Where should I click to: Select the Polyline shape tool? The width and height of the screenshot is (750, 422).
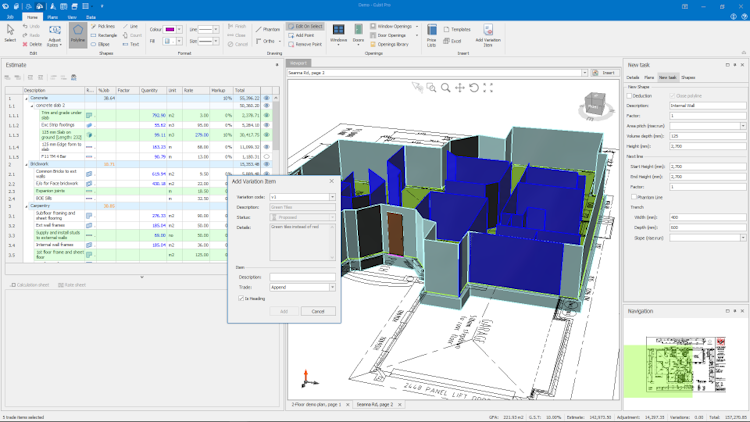point(77,33)
